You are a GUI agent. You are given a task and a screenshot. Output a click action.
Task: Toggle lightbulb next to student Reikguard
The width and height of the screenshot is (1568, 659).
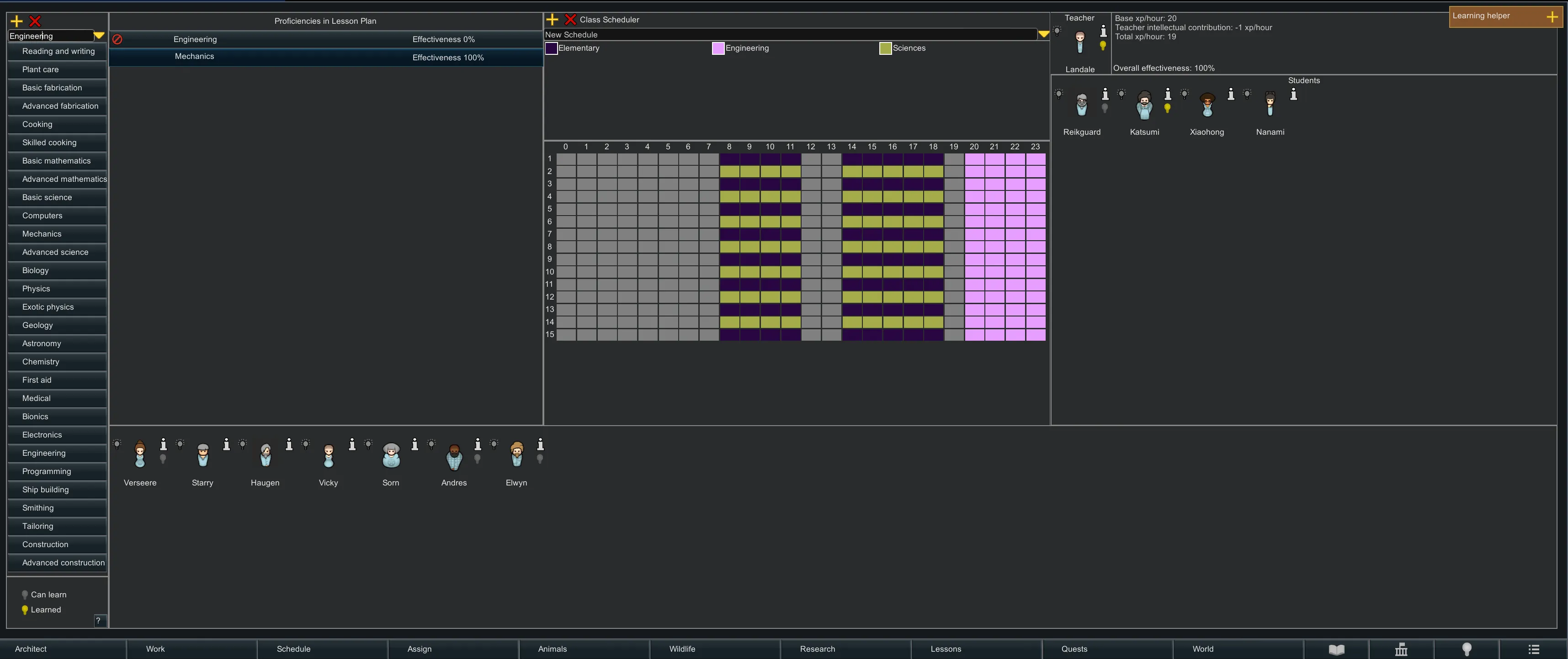[x=1058, y=94]
